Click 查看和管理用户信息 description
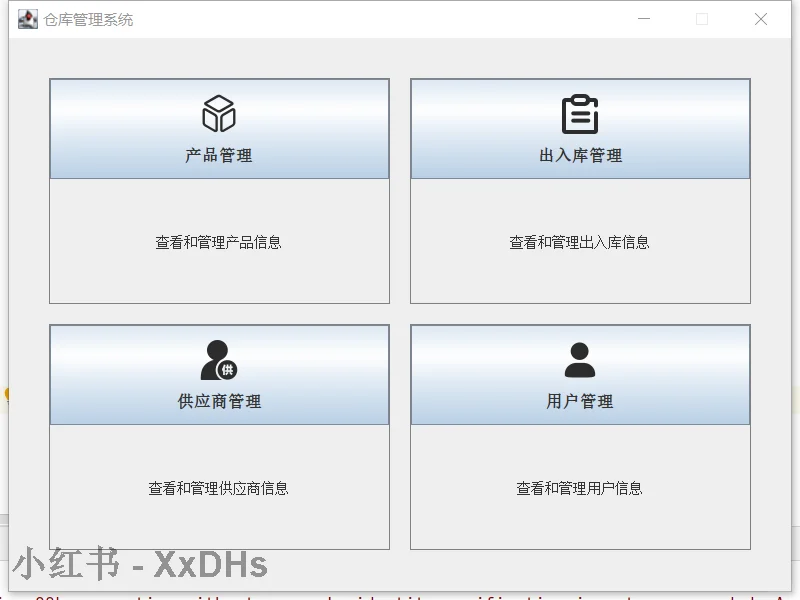This screenshot has width=800, height=600. tap(580, 487)
